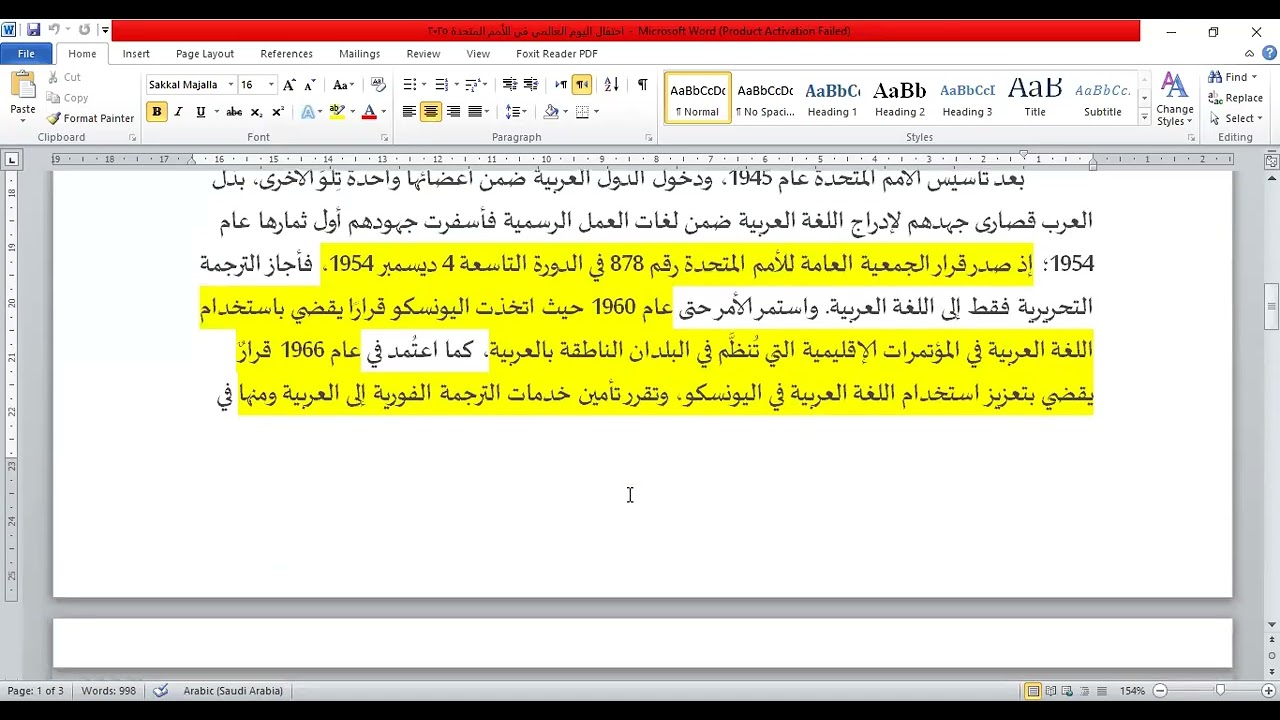Increase paragraph indent

click(x=530, y=85)
